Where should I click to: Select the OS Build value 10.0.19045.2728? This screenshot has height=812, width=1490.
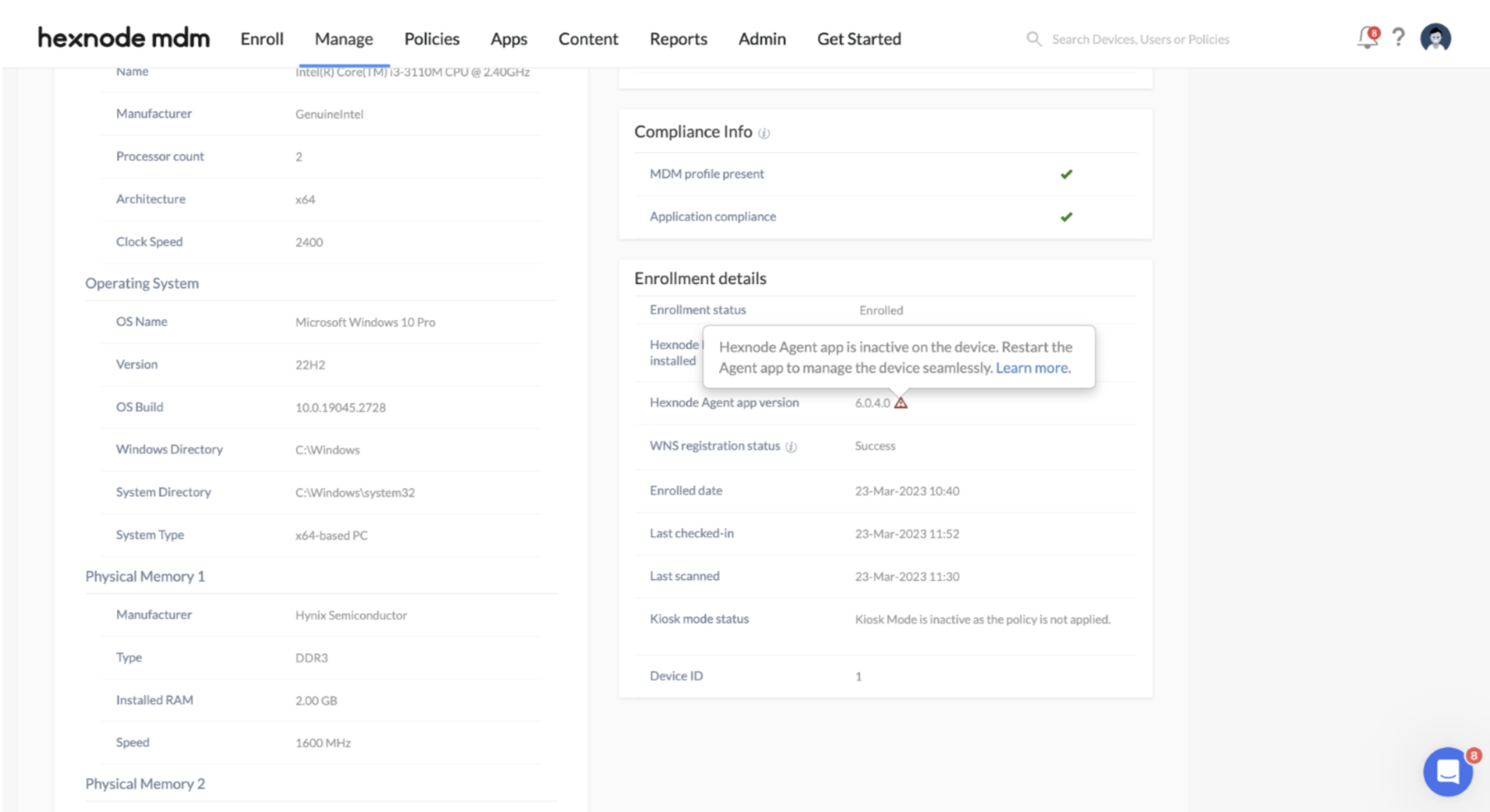(x=340, y=407)
